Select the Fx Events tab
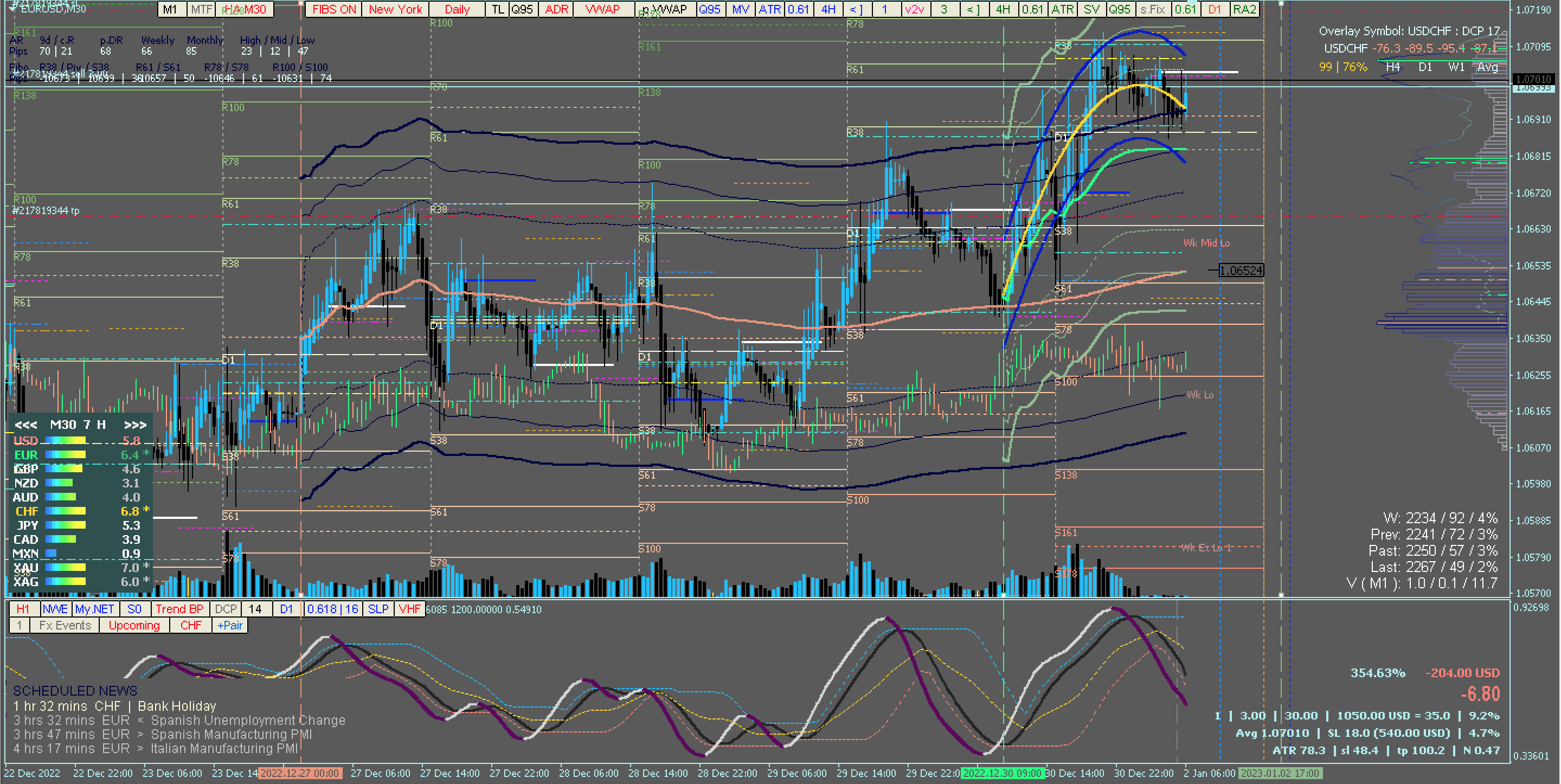Screen dimensions: 1561x784 [65, 625]
